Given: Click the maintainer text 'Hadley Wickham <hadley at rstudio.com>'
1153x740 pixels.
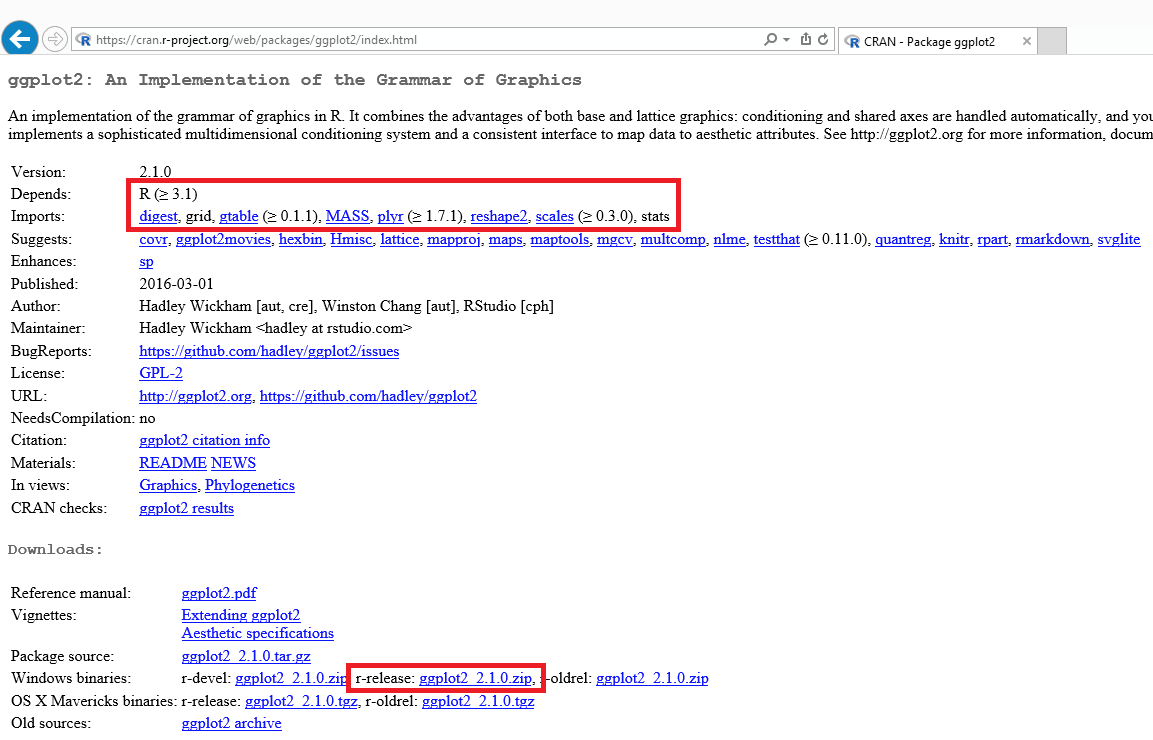Looking at the screenshot, I should point(276,328).
